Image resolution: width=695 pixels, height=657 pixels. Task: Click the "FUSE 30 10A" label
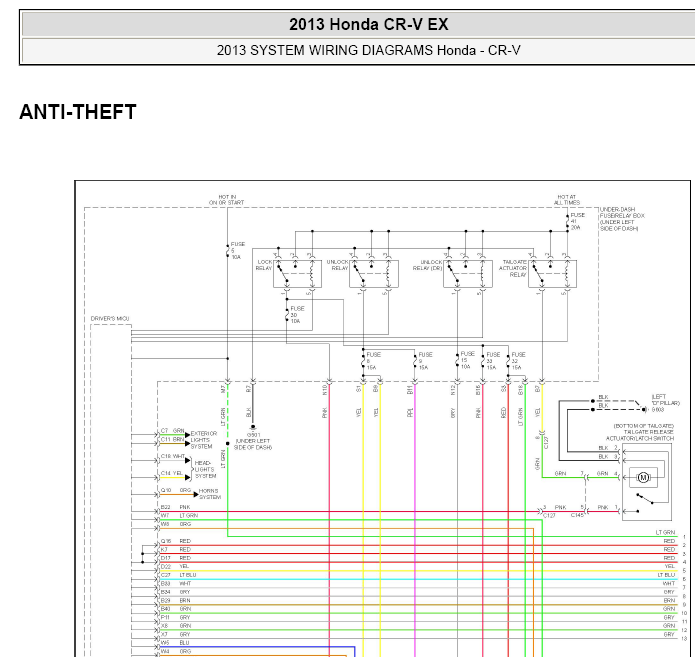pos(297,315)
